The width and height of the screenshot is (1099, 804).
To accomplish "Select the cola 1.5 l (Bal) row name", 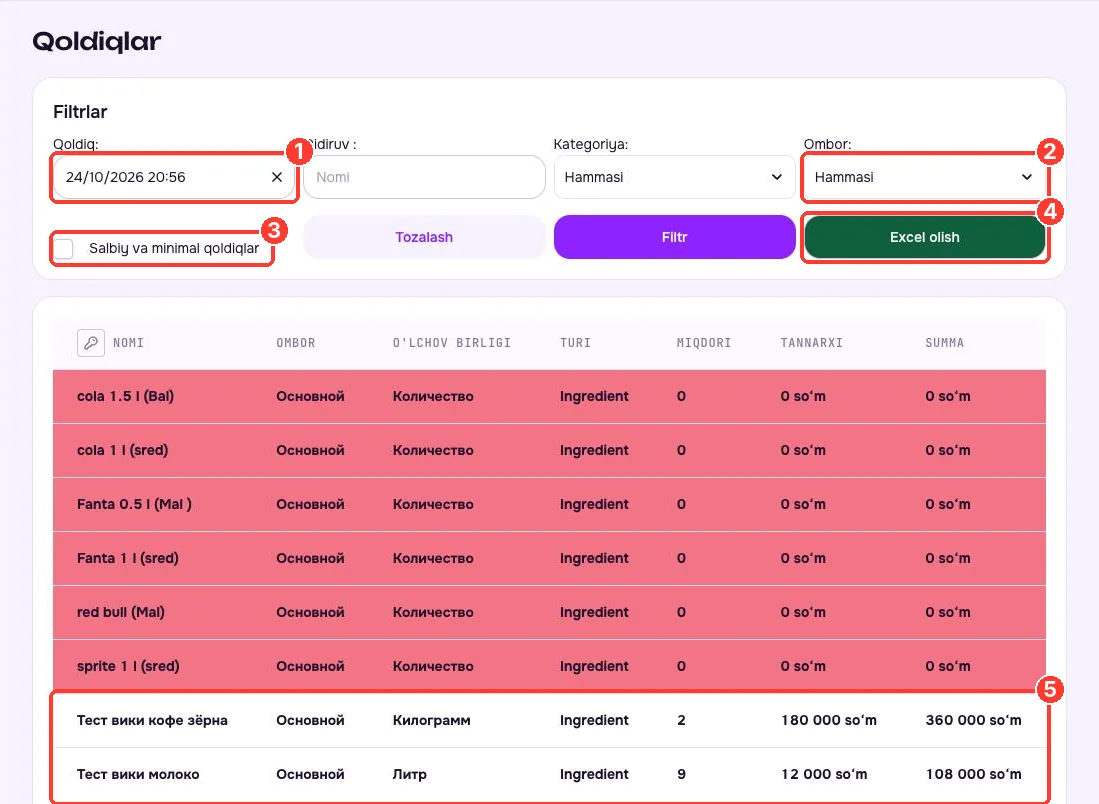I will coord(125,396).
